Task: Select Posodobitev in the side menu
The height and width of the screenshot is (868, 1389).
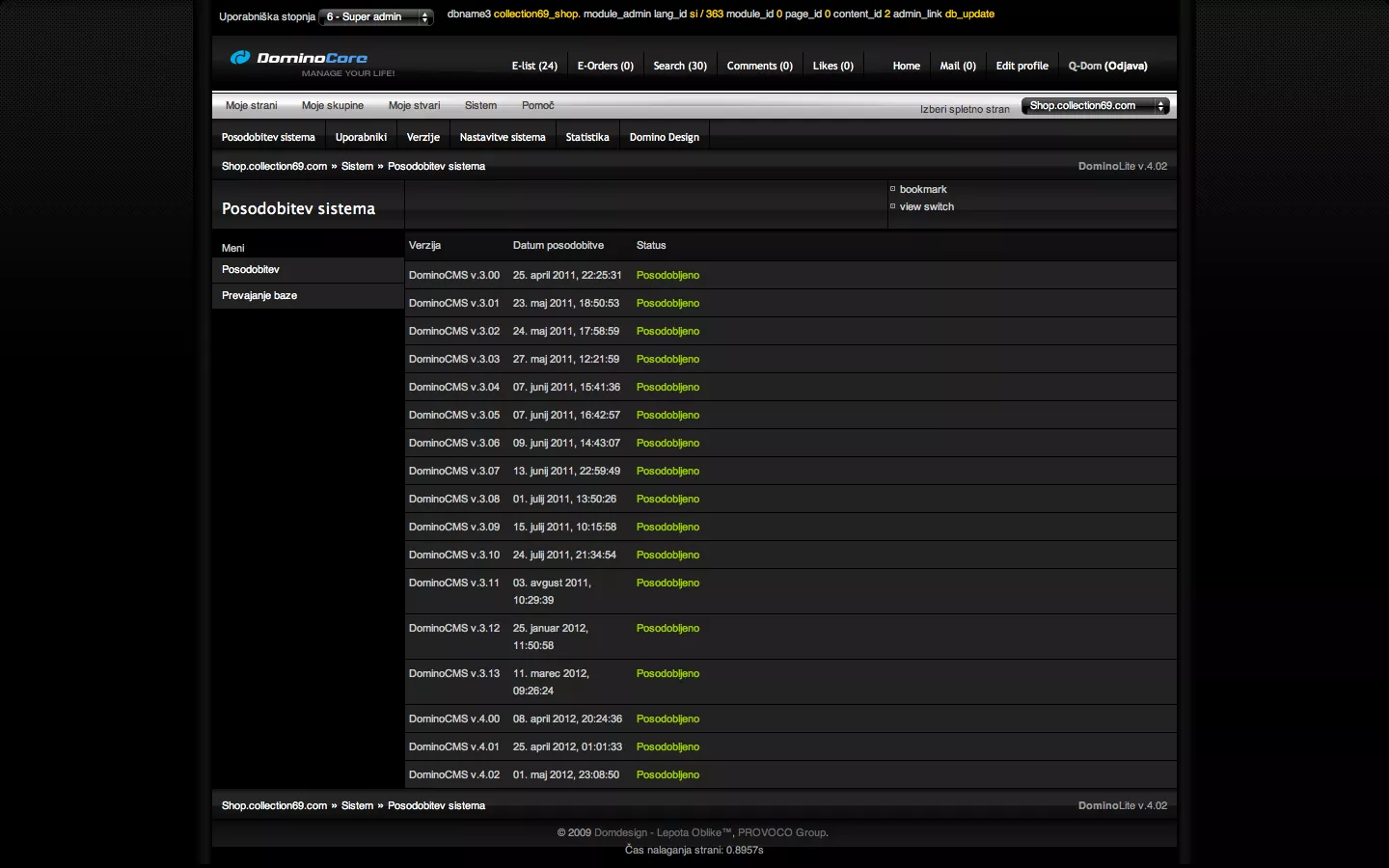Action: tap(251, 270)
